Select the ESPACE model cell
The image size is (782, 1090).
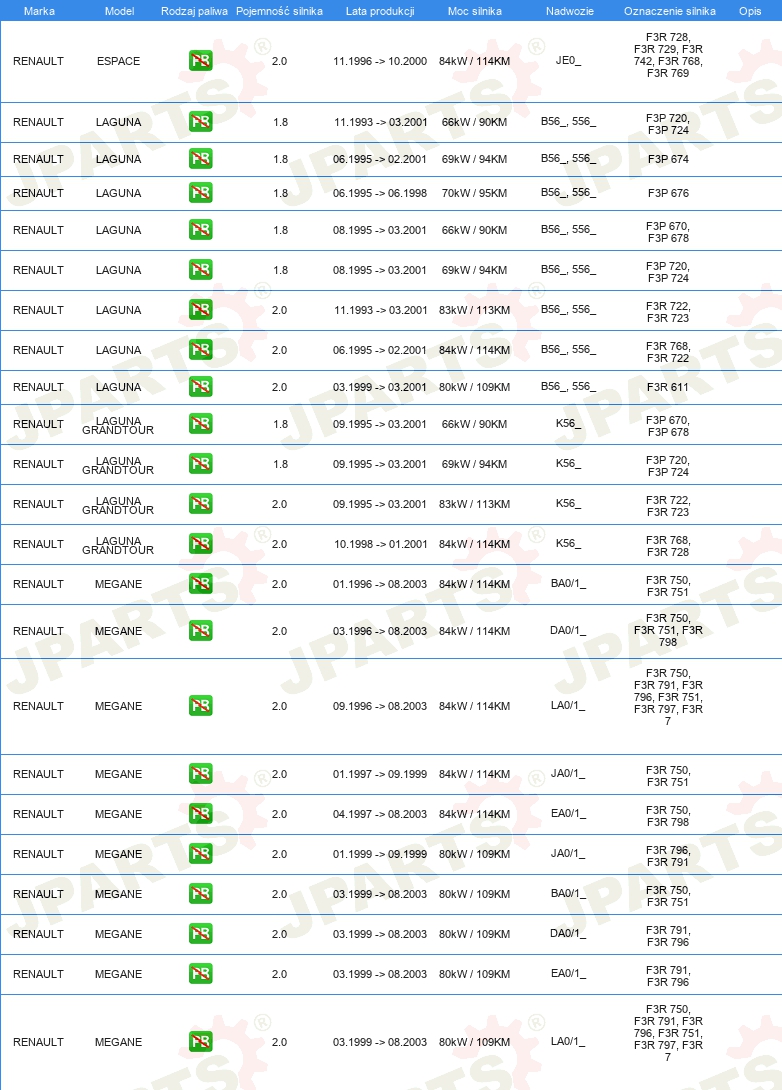click(119, 61)
